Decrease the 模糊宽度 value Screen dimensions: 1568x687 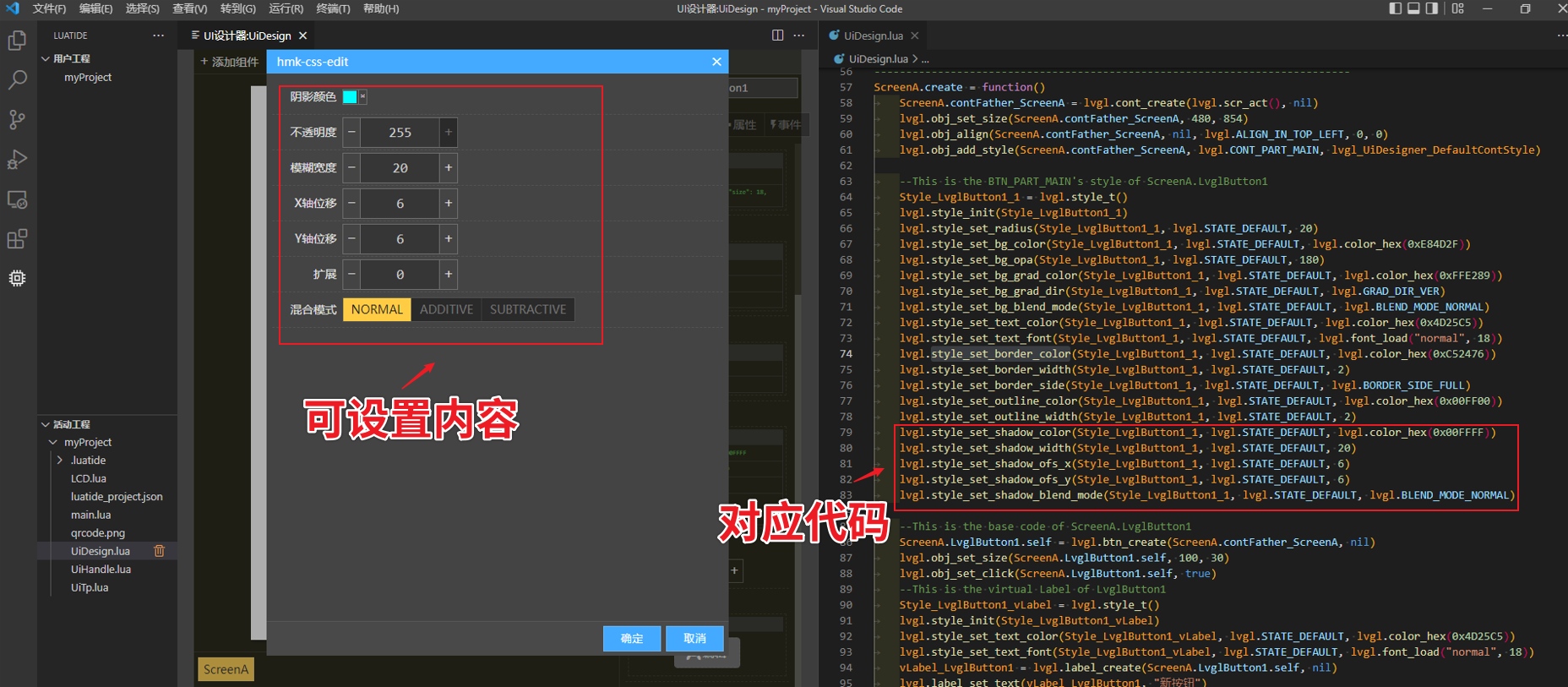351,168
